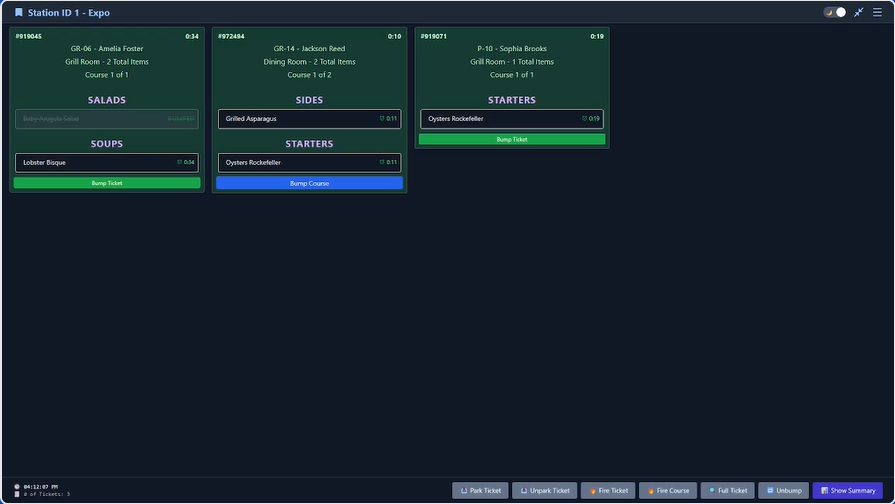Bump ticket #919045 with green button

(107, 183)
